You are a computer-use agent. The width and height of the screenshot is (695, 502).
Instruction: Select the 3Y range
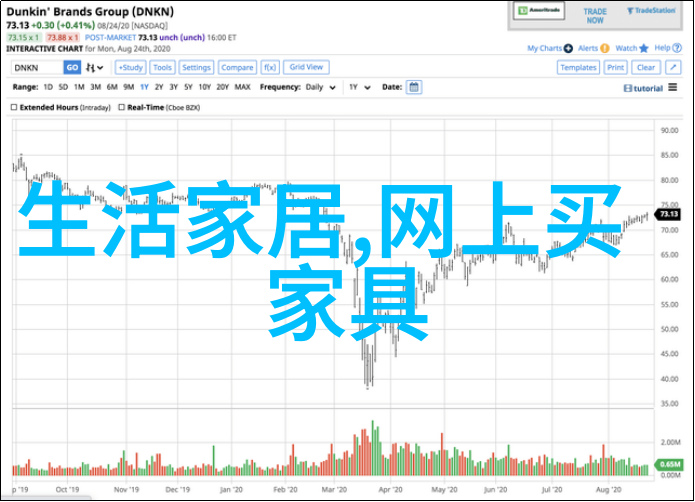coord(173,87)
